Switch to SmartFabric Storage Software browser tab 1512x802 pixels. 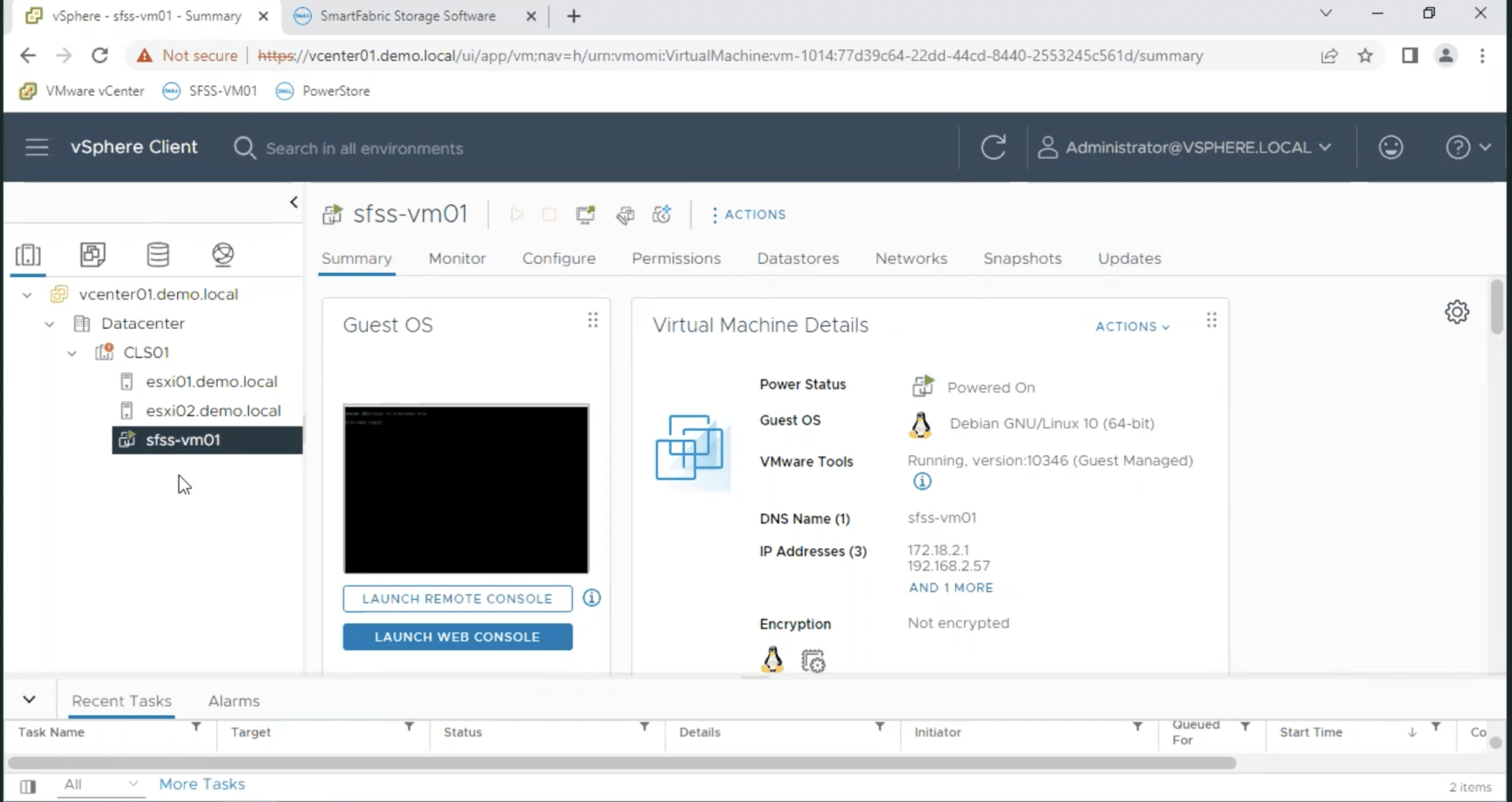407,16
